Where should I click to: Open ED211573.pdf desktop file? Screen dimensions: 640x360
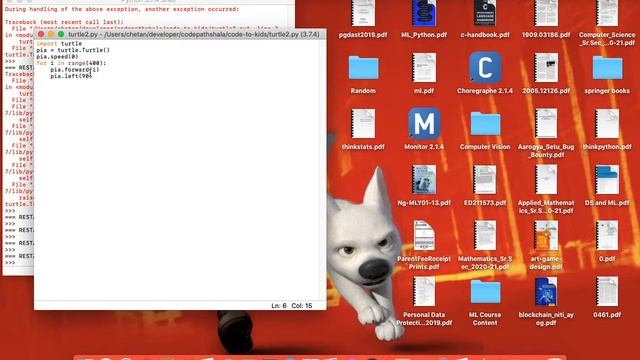(x=485, y=180)
